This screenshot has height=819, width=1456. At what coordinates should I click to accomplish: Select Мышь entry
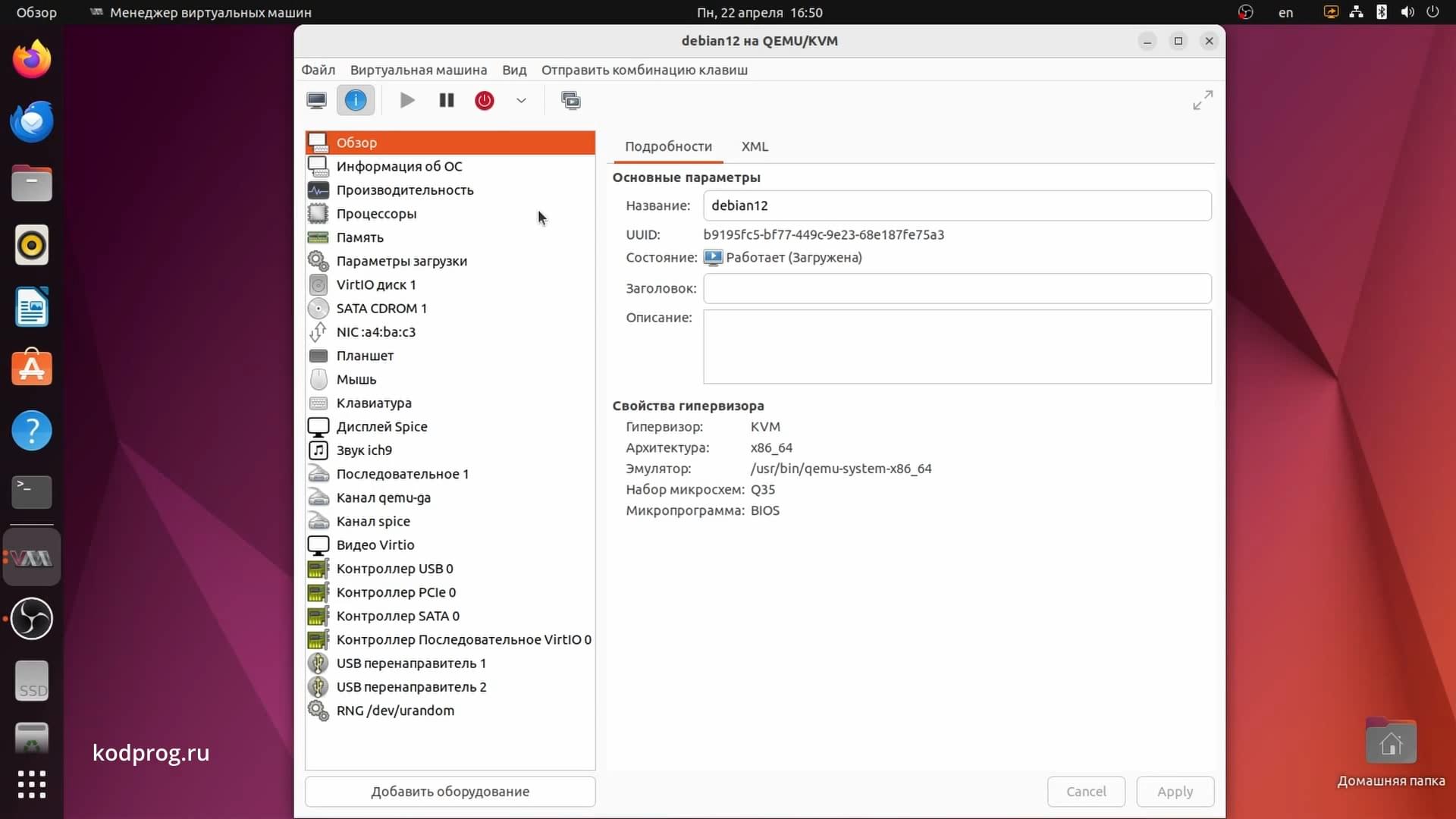[x=450, y=379]
